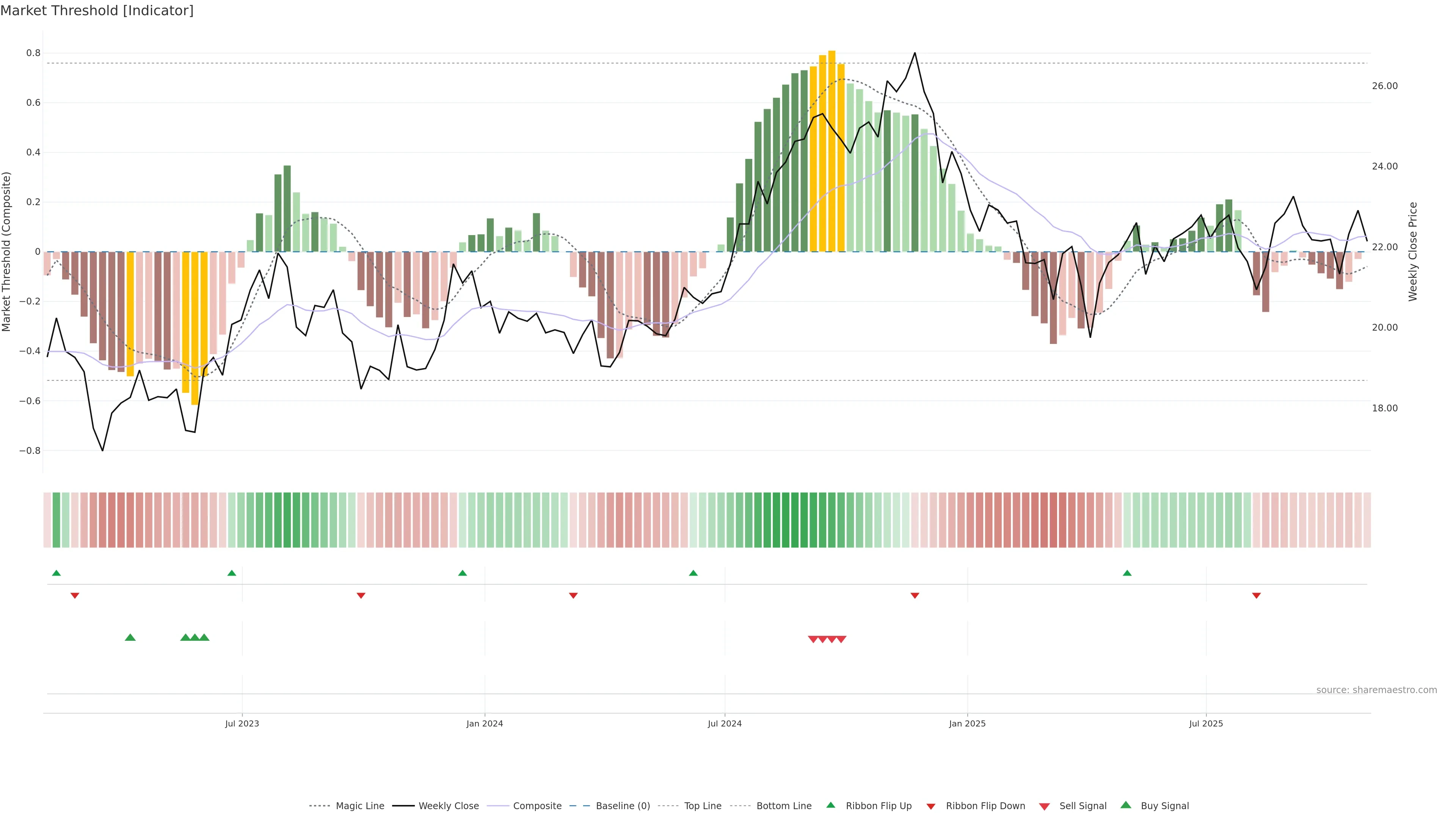The height and width of the screenshot is (819, 1456).
Task: Click the Buy Signal legend marker
Action: click(x=1126, y=805)
